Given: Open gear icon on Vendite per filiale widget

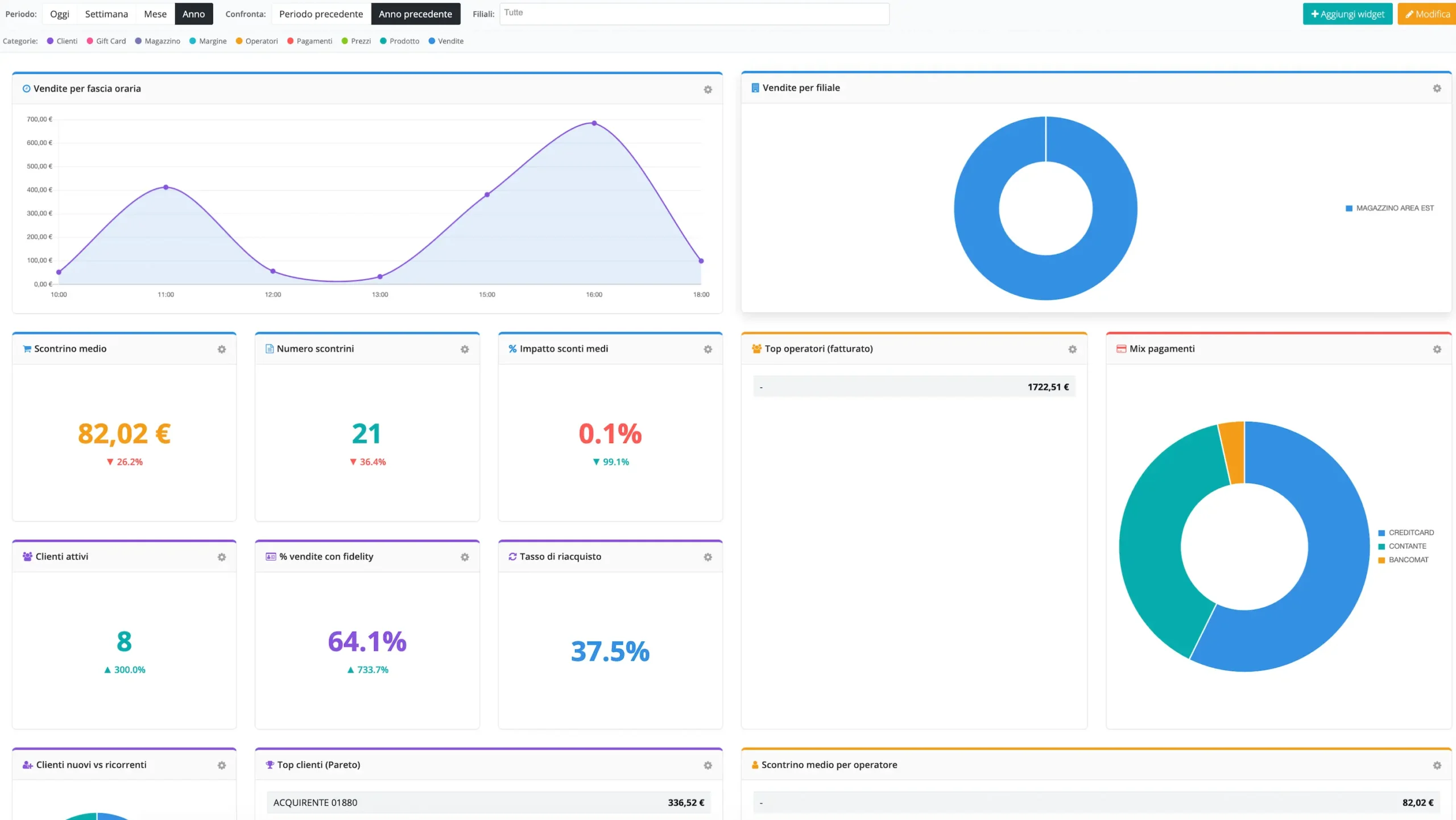Looking at the screenshot, I should 1437,88.
